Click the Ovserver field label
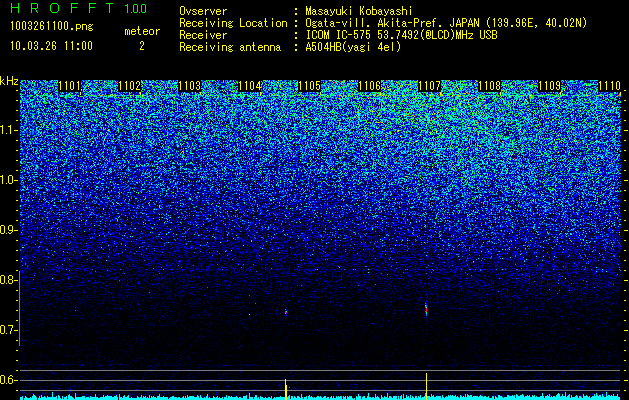Image resolution: width=629 pixels, height=400 pixels. (203, 11)
